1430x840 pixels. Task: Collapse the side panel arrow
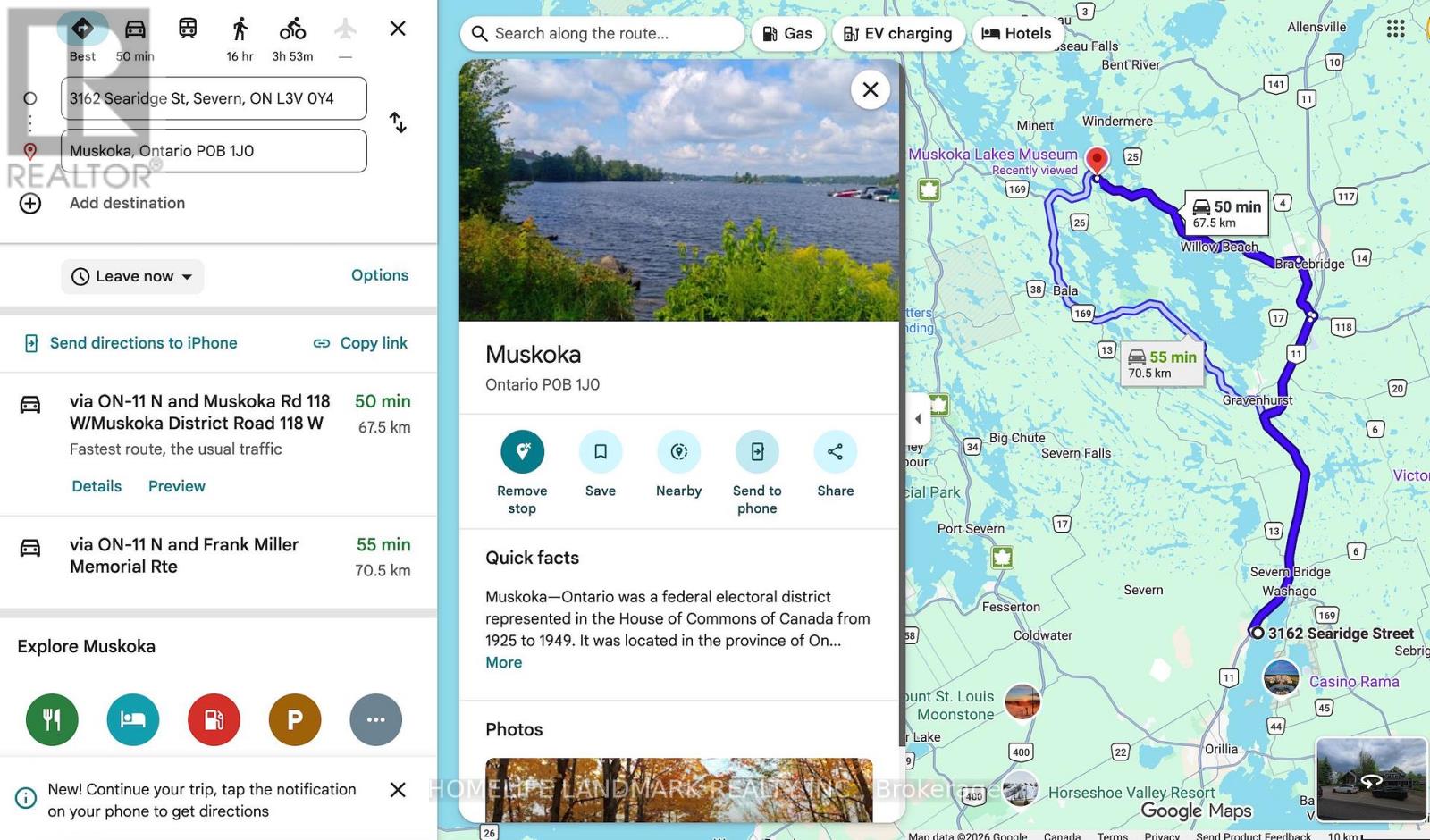(918, 418)
